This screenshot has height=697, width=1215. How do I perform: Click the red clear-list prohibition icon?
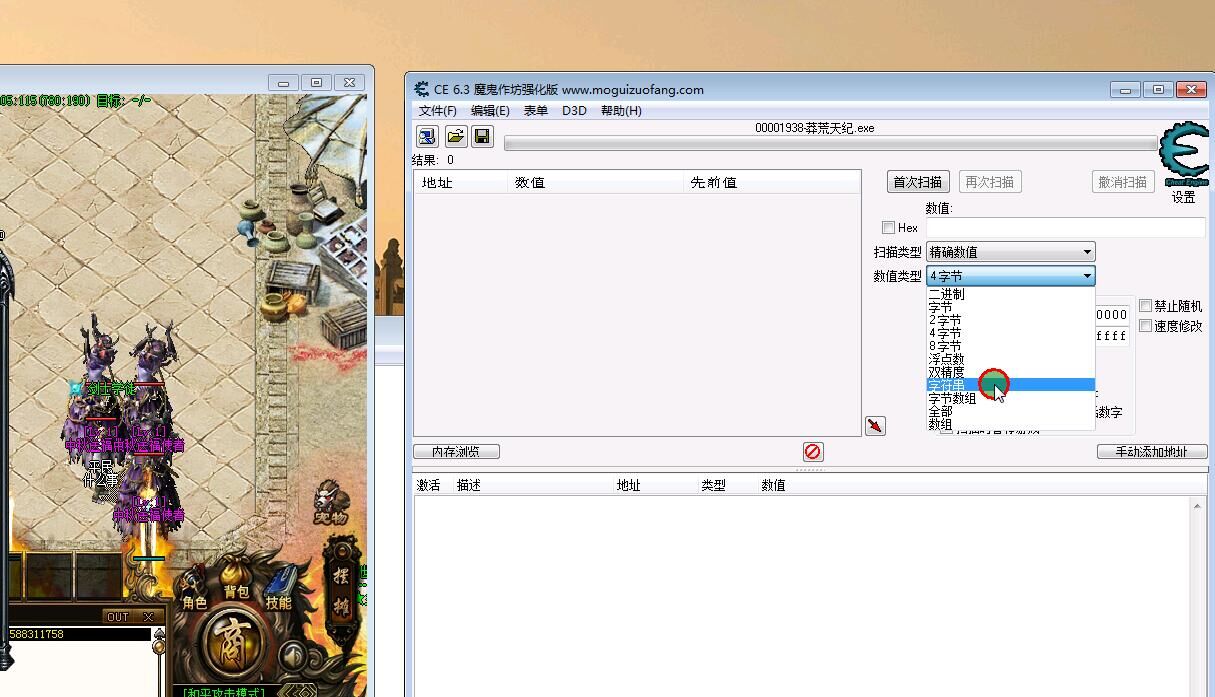pyautogui.click(x=812, y=452)
